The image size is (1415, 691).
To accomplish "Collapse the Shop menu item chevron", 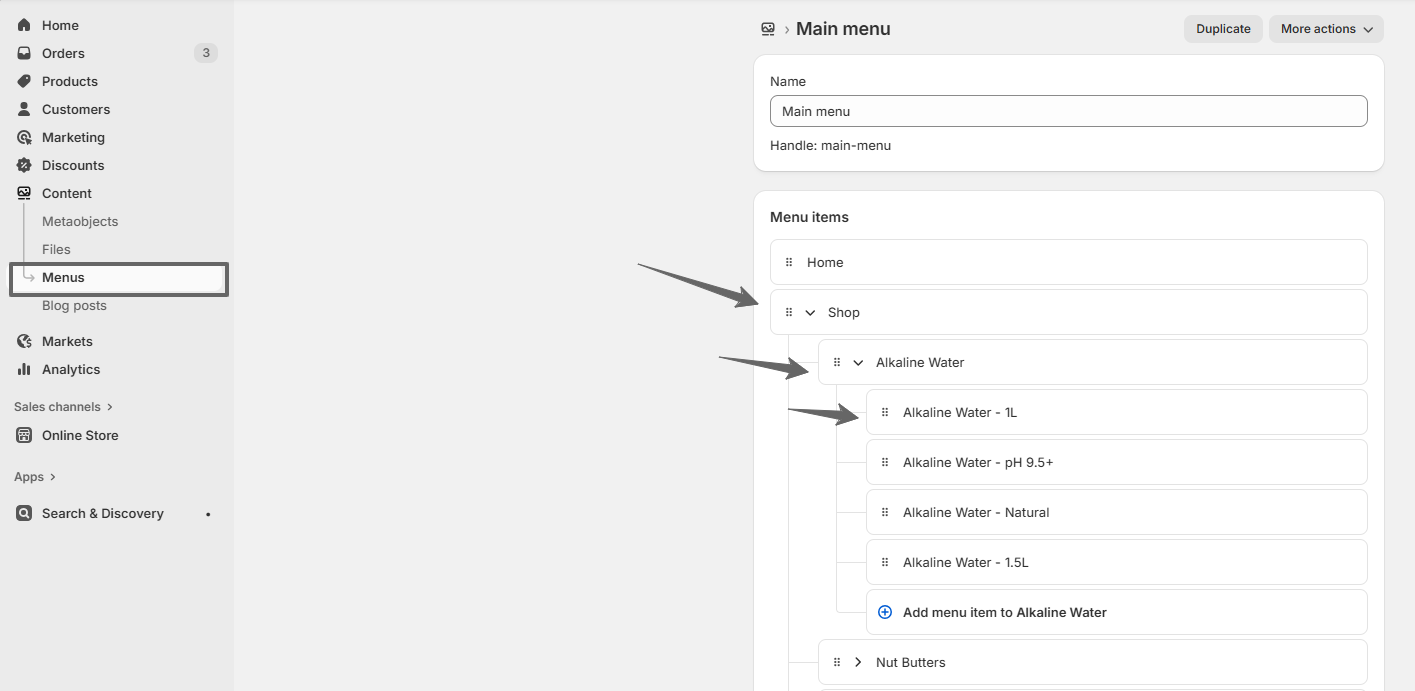I will pyautogui.click(x=810, y=311).
